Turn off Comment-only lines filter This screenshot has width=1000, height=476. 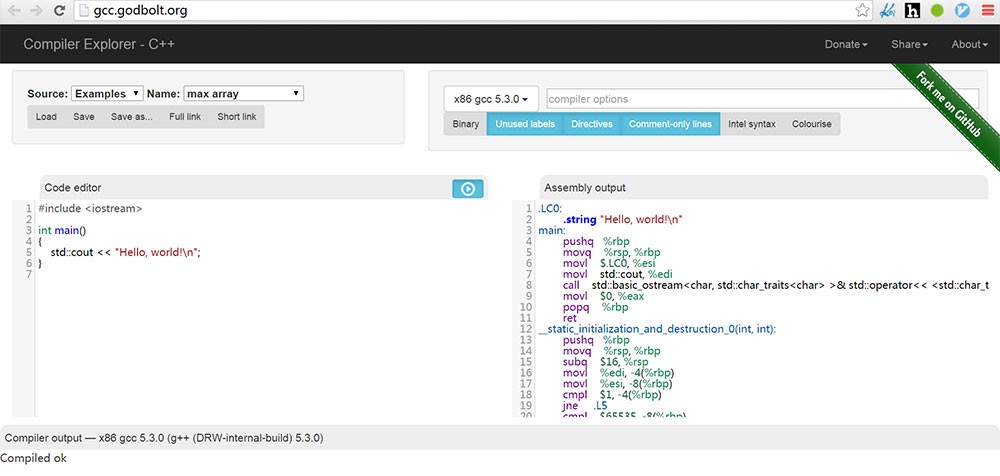[670, 124]
